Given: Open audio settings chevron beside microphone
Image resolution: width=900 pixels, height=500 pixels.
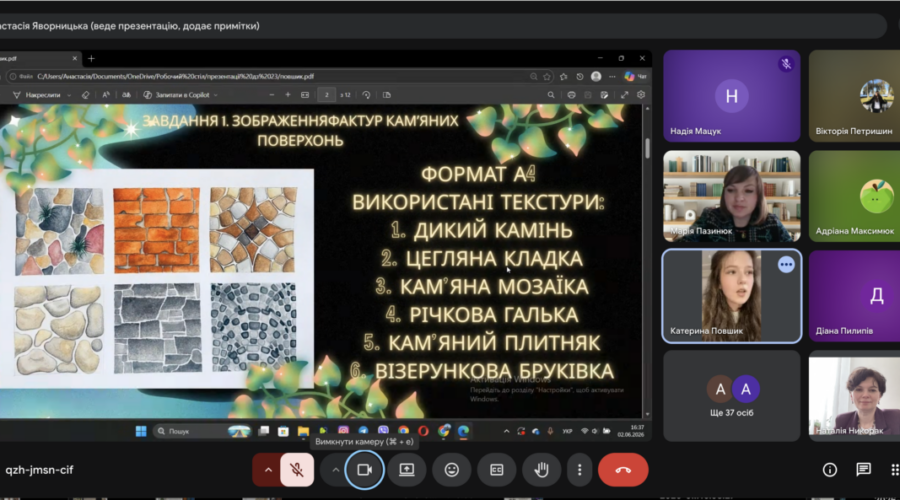Looking at the screenshot, I should pos(267,470).
